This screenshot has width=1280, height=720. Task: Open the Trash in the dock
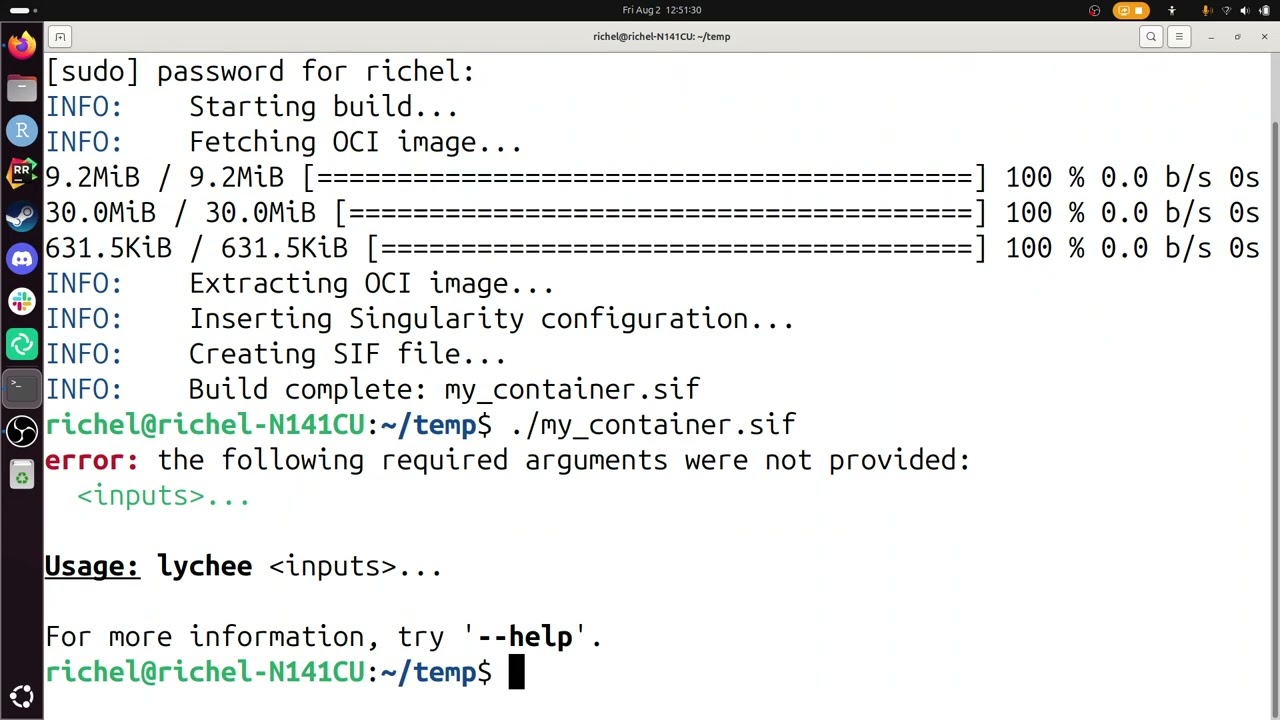[22, 475]
